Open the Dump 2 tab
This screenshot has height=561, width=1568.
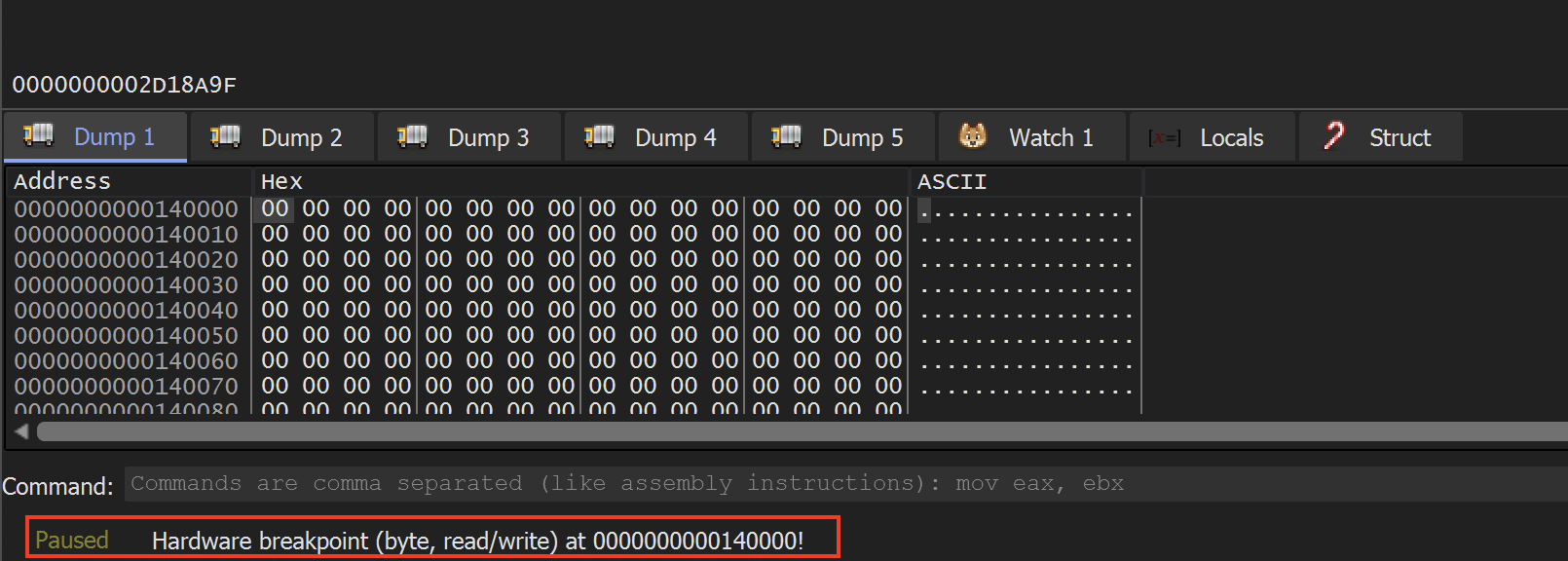click(x=282, y=137)
